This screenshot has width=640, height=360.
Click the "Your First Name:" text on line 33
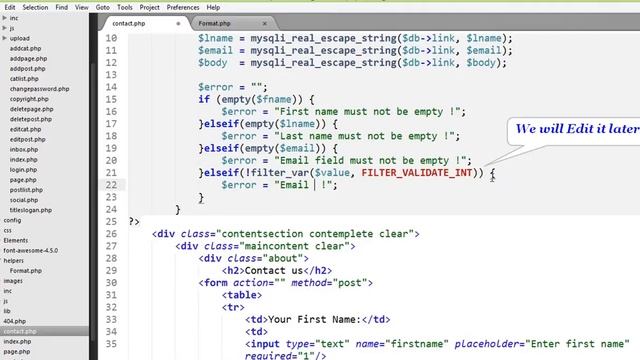pyautogui.click(x=315, y=320)
